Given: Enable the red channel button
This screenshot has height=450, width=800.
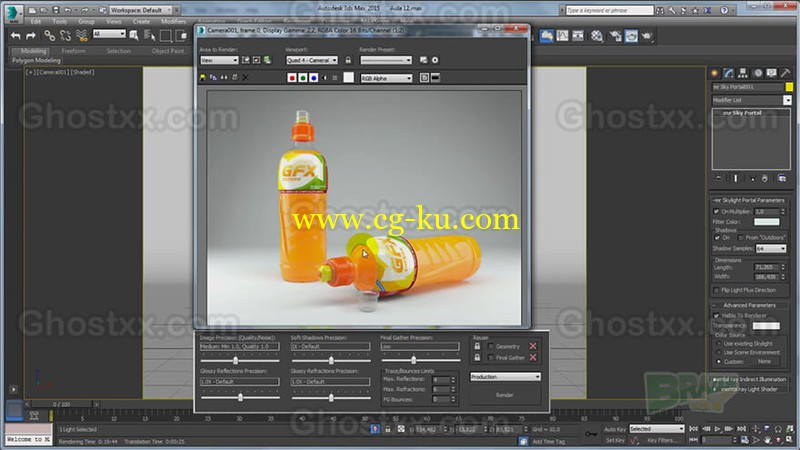Looking at the screenshot, I should pos(292,78).
